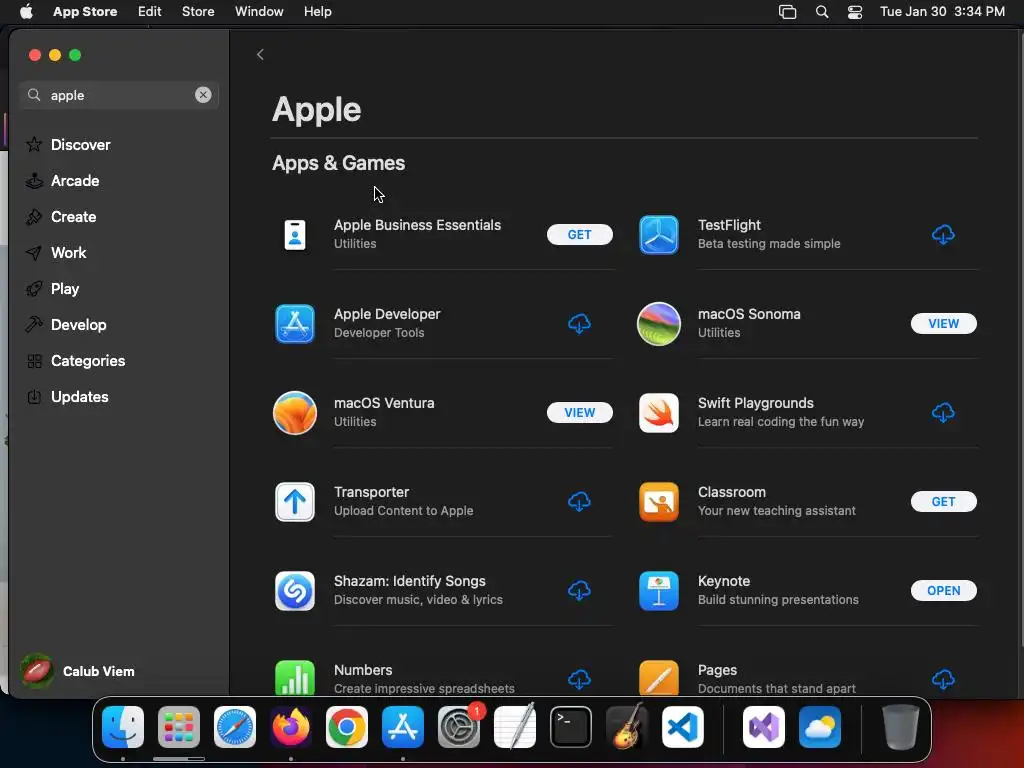Launch GarageBand from the Dock
Screen dimensions: 1024x768
tap(627, 727)
